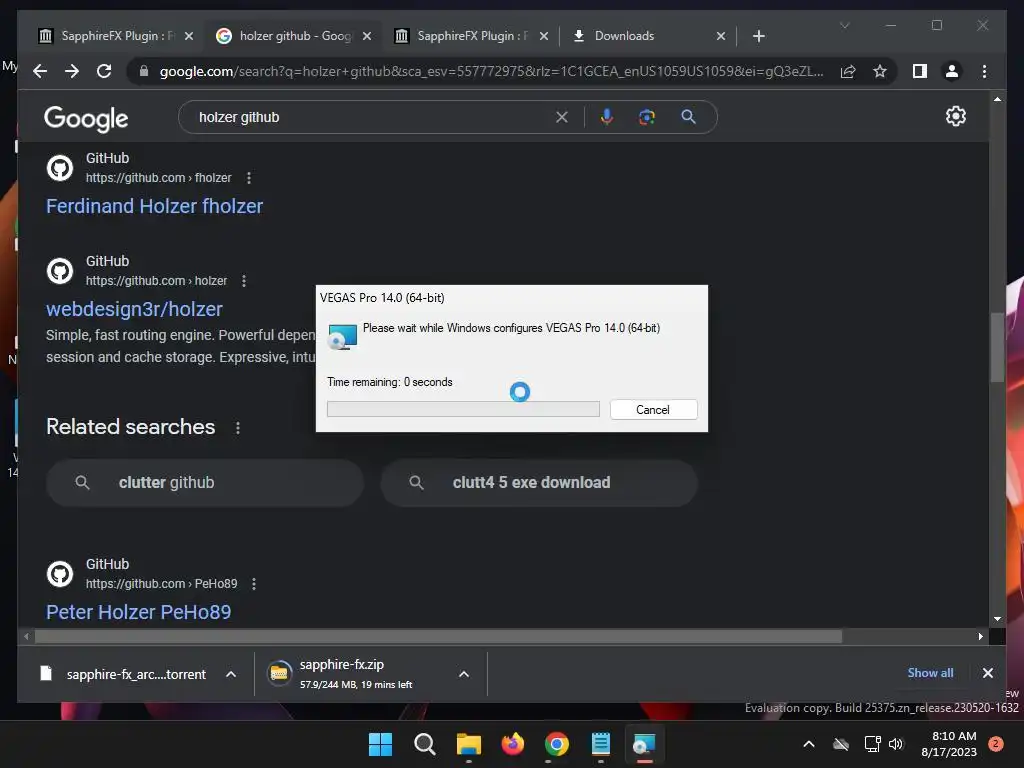Click the vertical page scrollbar thumb
Screen dimensions: 1024x768
[x=997, y=347]
